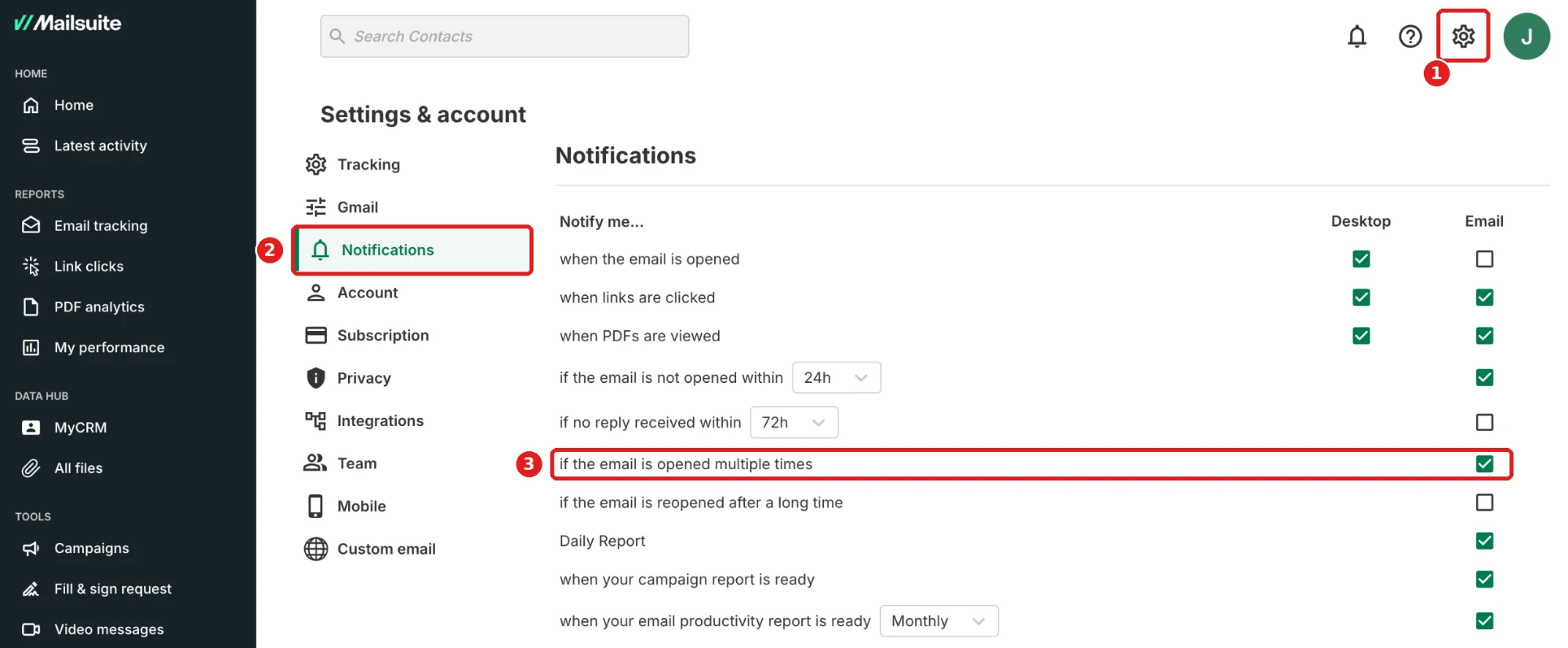Screen dimensions: 1568x648
Task: Open Integrations settings section
Action: [x=380, y=421]
